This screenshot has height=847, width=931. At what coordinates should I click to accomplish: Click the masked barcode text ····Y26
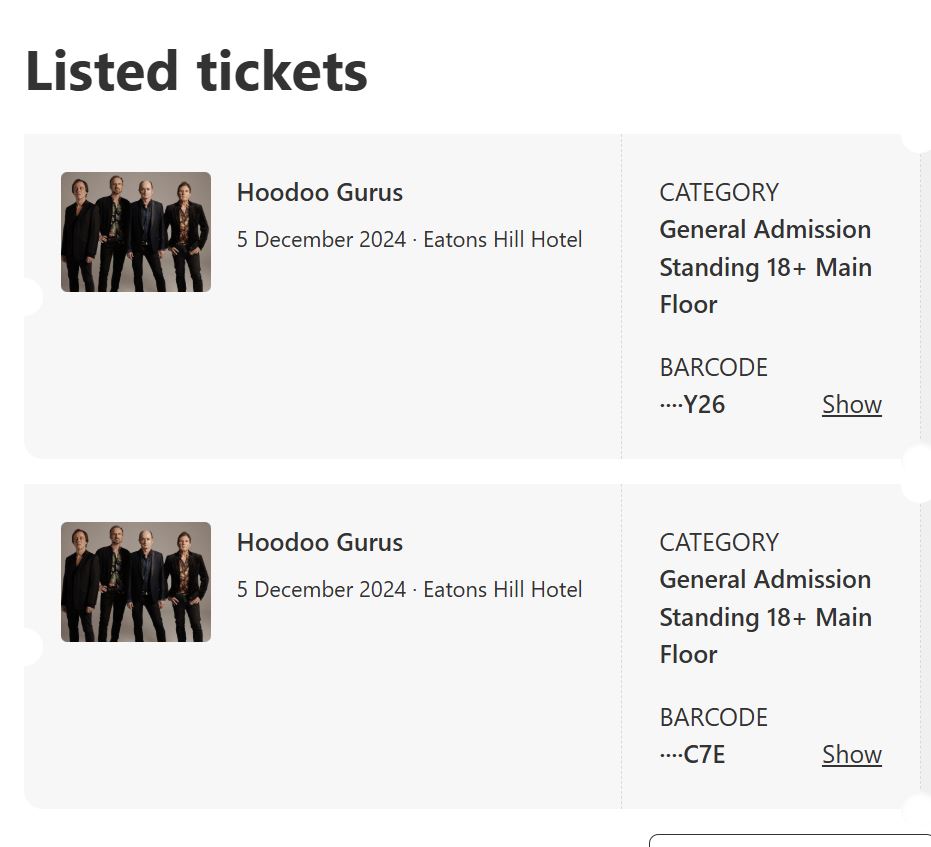692,405
